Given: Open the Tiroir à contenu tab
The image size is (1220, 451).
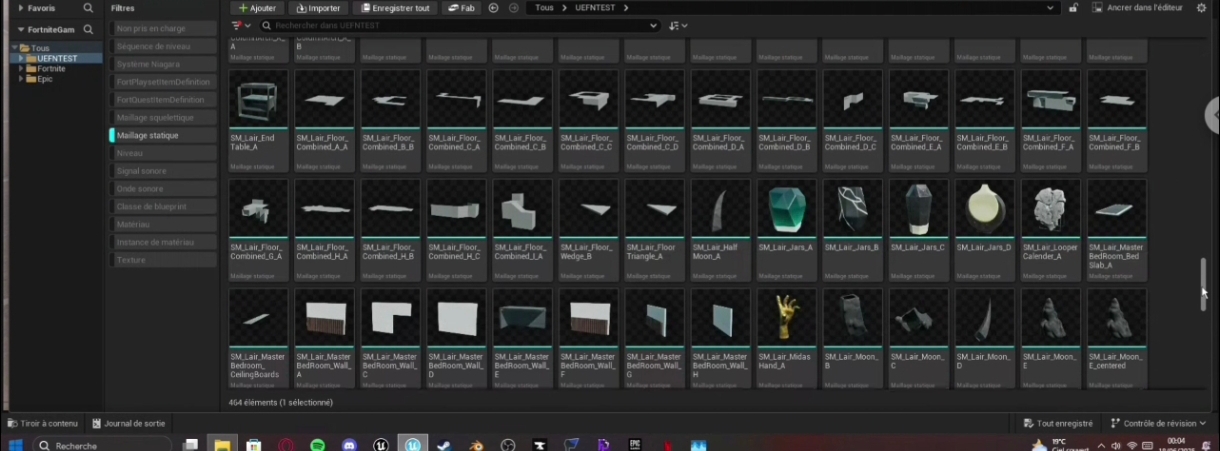Looking at the screenshot, I should (42, 423).
